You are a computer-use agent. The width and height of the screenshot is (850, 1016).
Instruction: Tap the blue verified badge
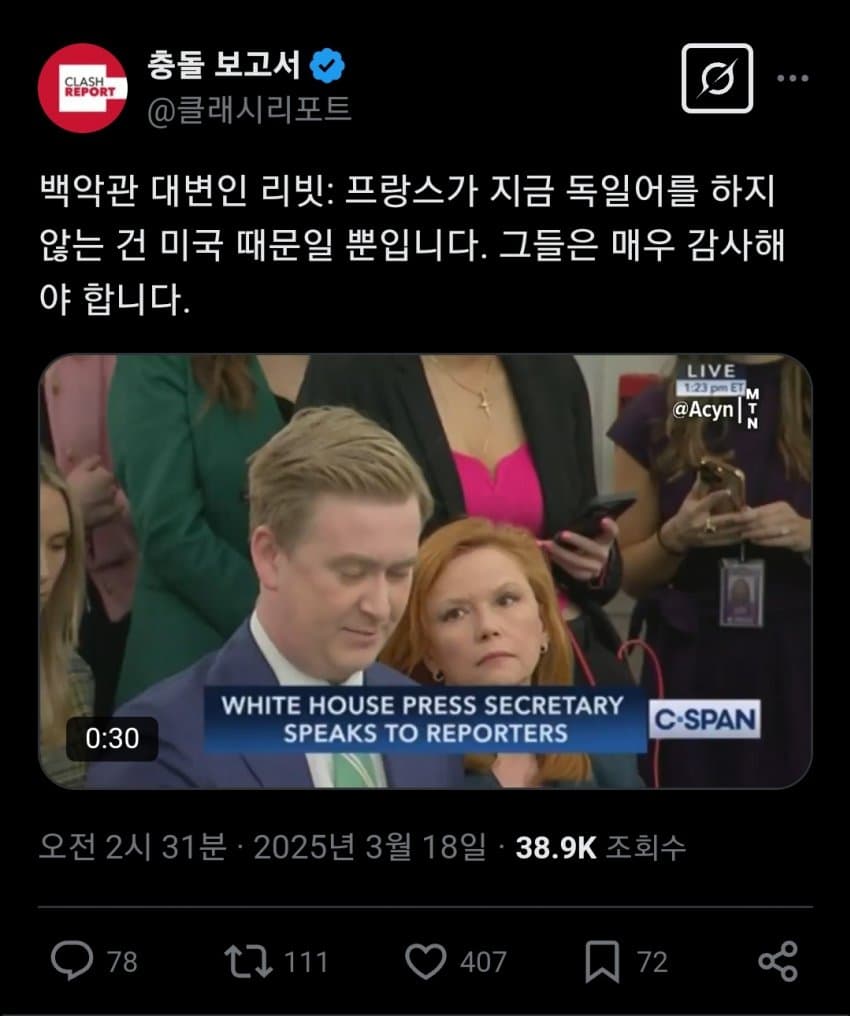[x=327, y=65]
